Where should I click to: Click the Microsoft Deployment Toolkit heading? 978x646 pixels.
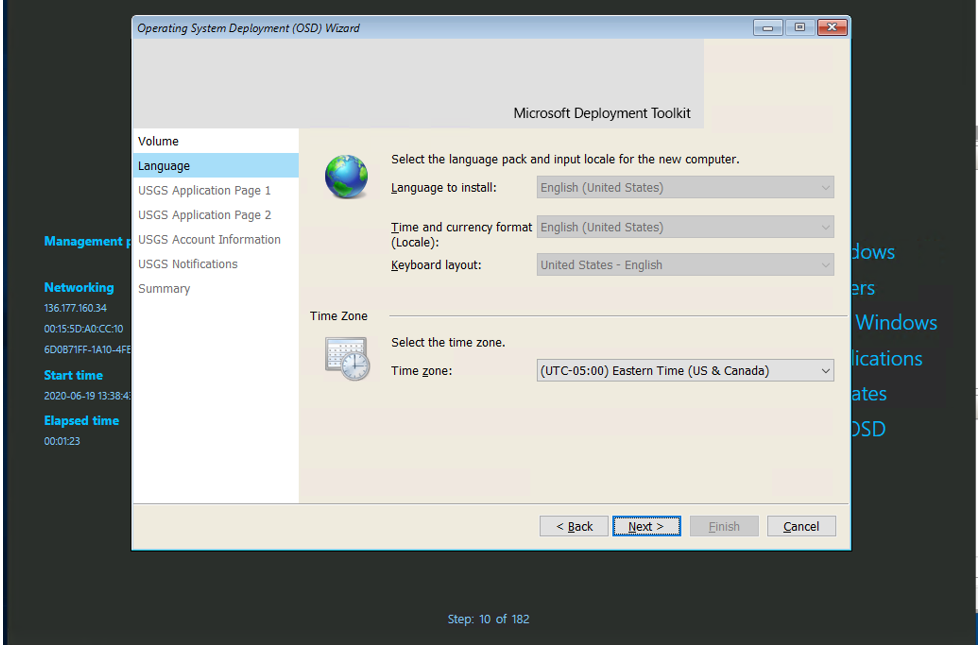602,113
